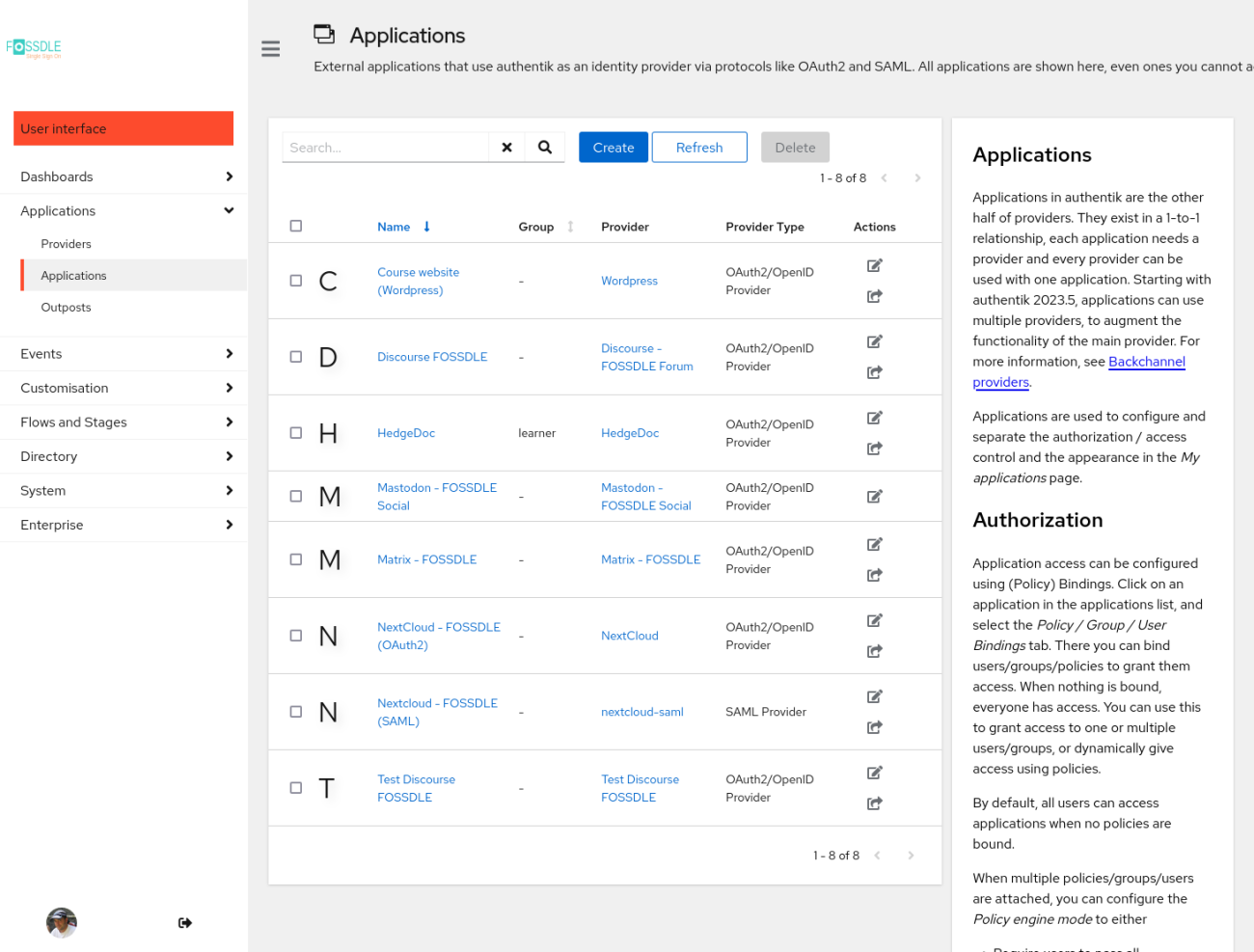Select all applications with header checkbox
Viewport: 1254px width, 952px height.
coord(296,227)
